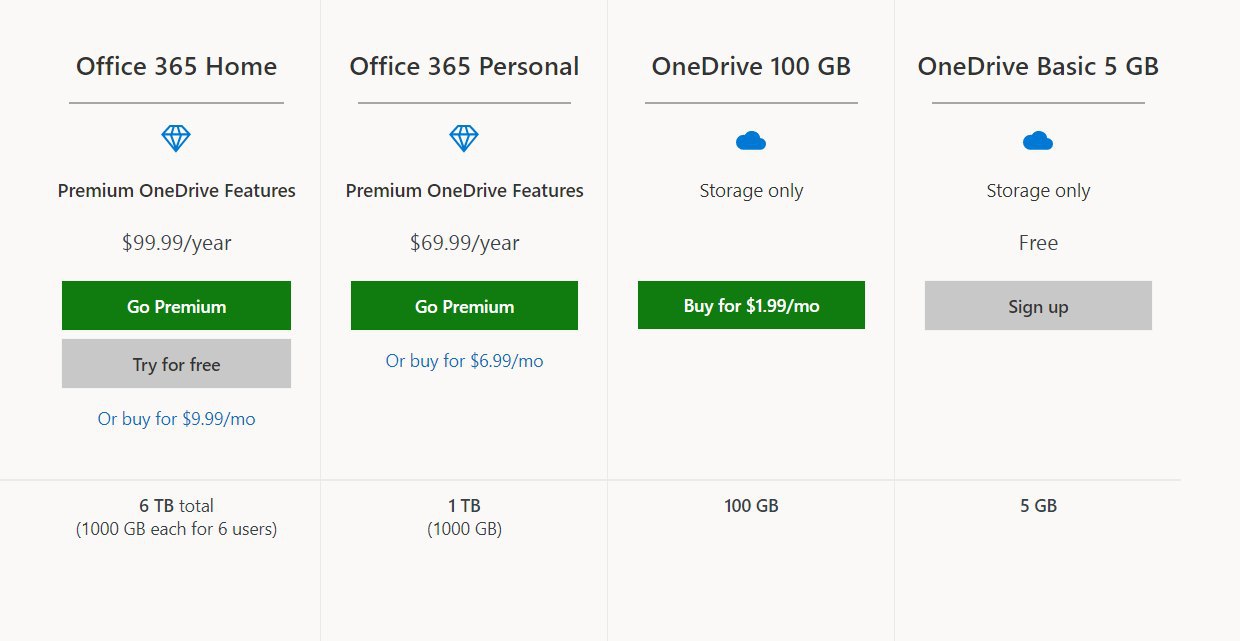Click 'Premium OneDrive Features' under Office 365 Home
The width and height of the screenshot is (1240, 641).
176,190
